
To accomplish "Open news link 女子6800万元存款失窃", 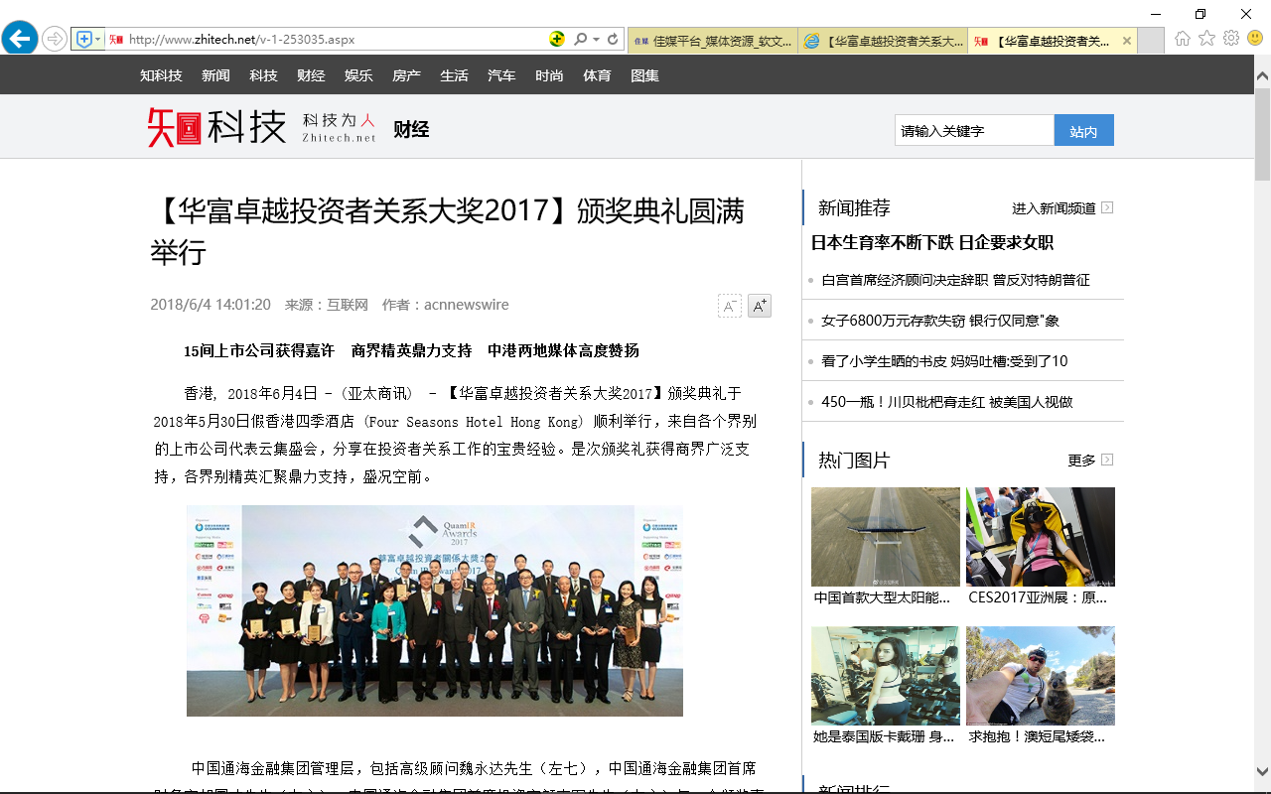I will point(940,321).
